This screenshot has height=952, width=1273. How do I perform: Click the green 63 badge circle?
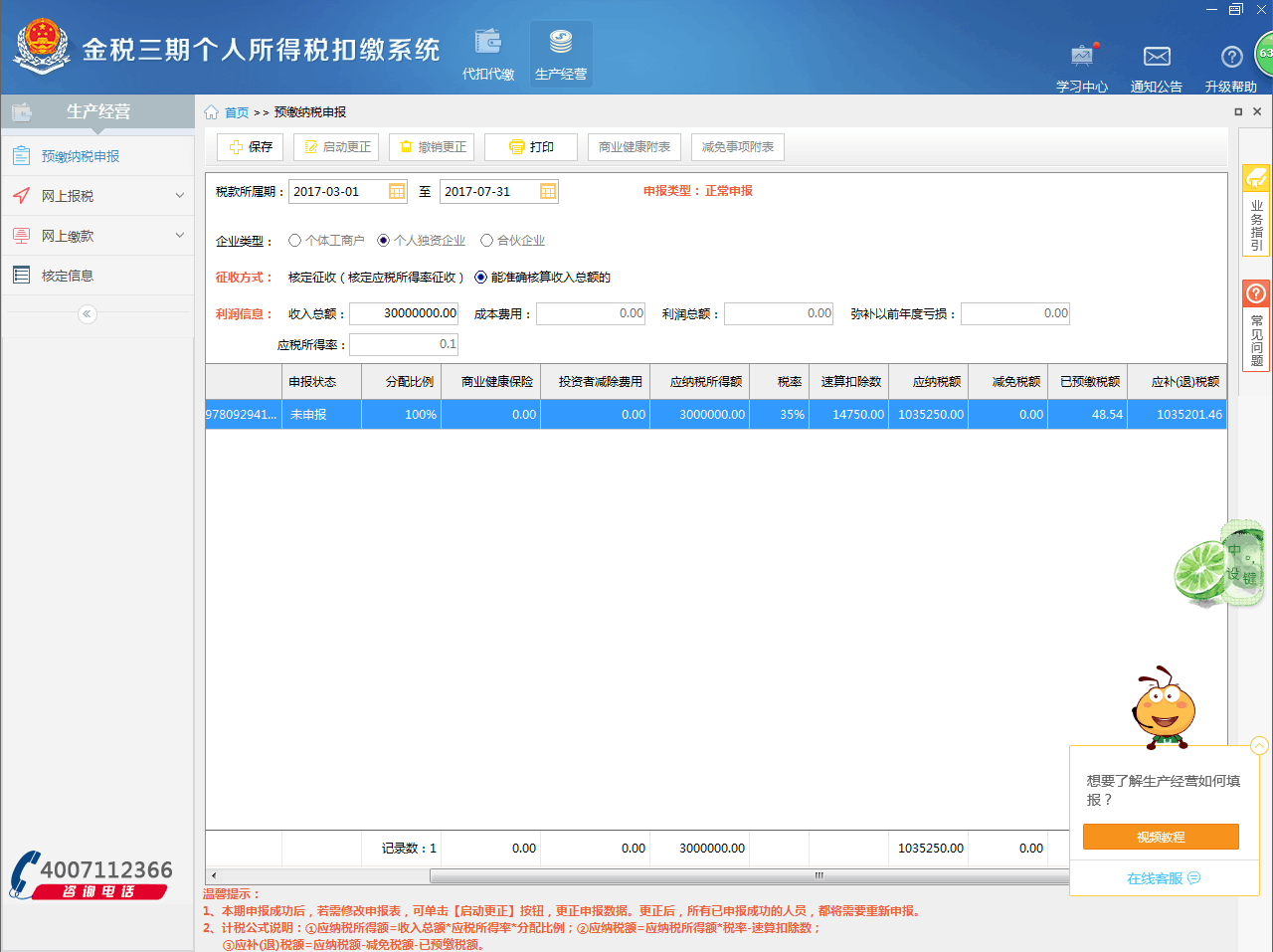[1264, 54]
